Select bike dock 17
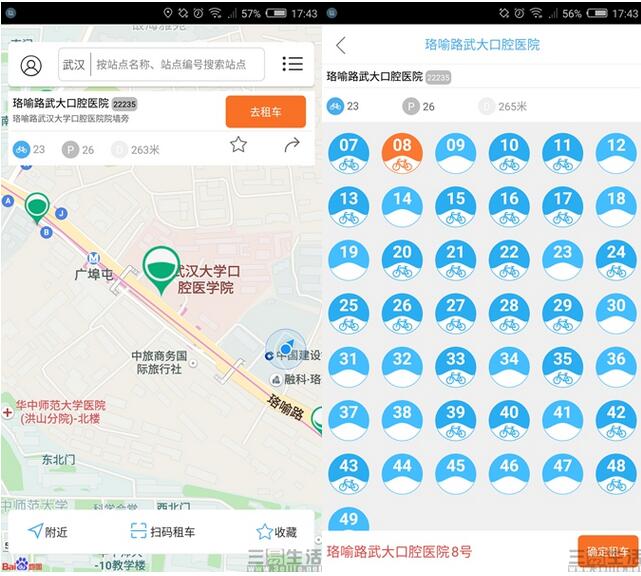The width and height of the screenshot is (641, 576). (563, 207)
